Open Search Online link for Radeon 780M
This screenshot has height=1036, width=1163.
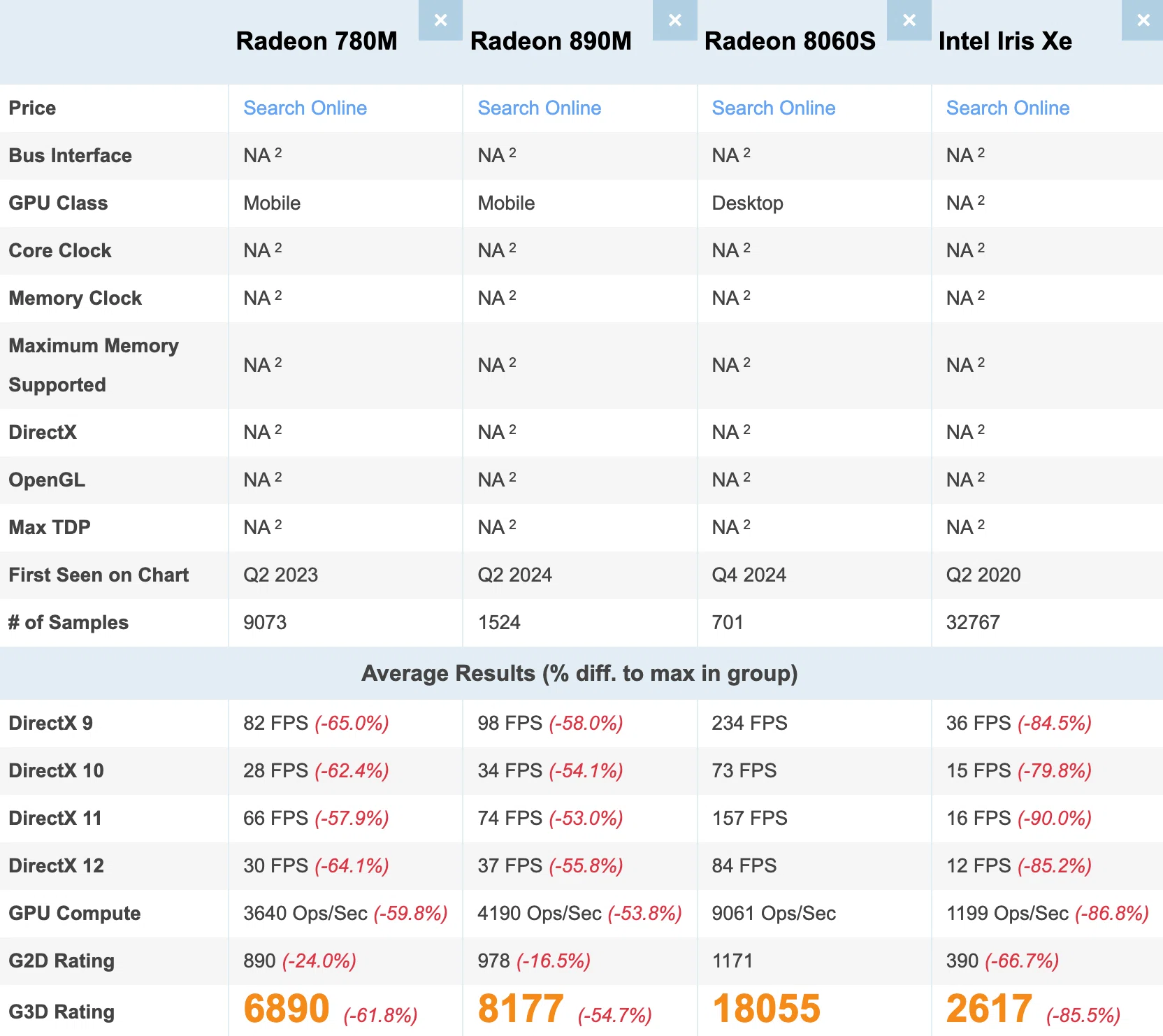305,108
